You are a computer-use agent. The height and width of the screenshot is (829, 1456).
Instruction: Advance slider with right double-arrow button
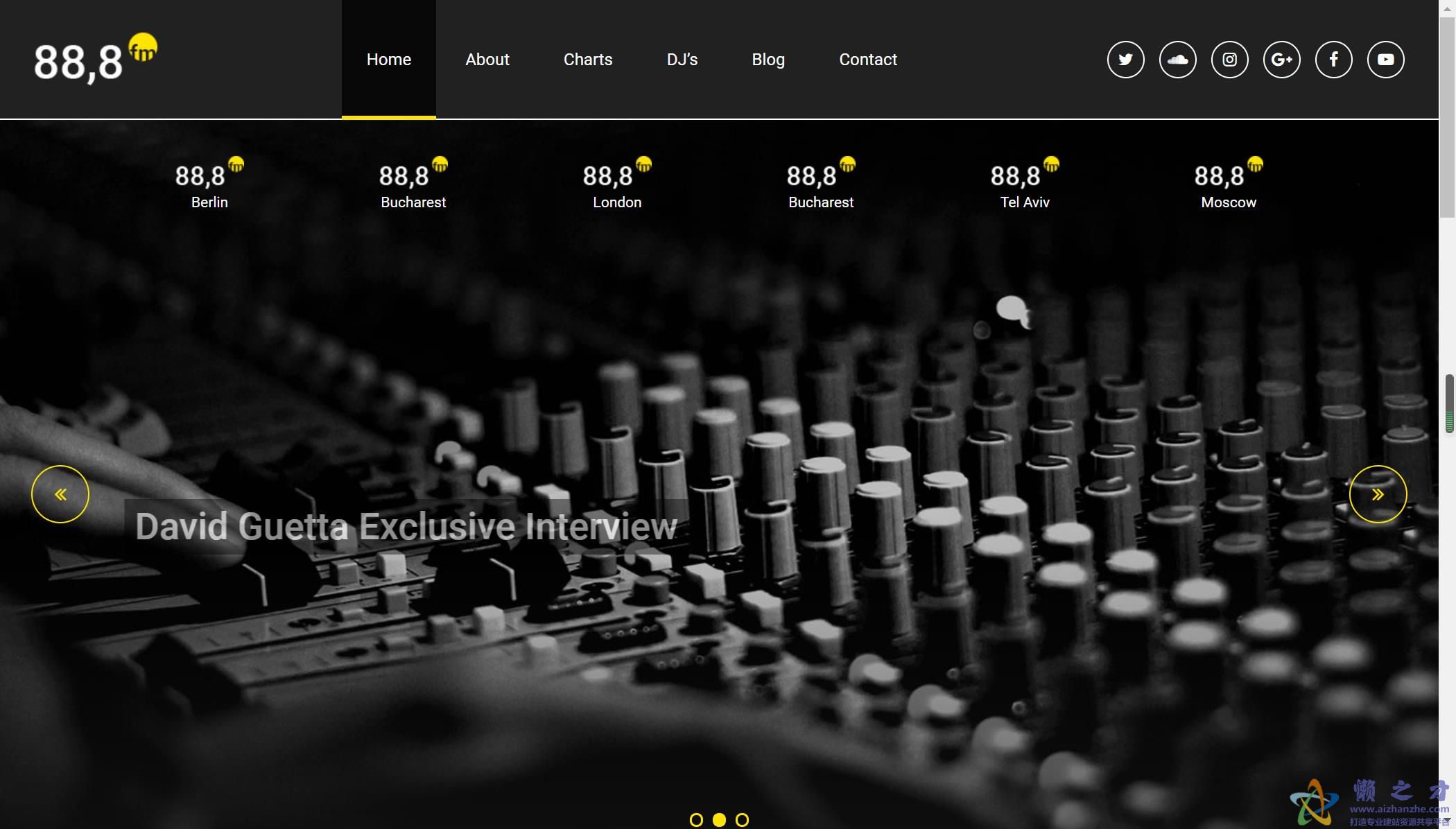1378,494
